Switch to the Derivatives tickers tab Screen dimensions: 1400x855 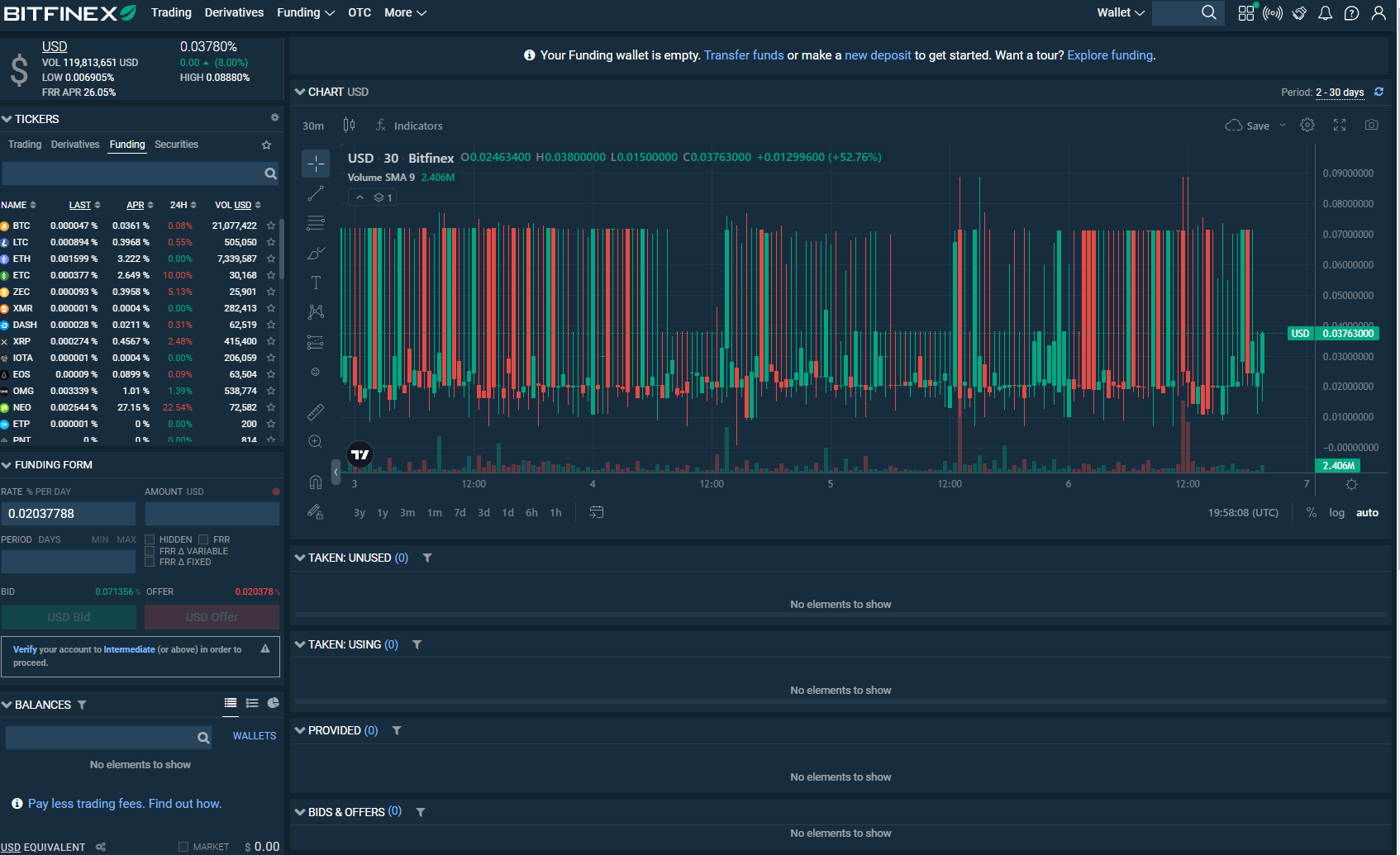[x=75, y=145]
